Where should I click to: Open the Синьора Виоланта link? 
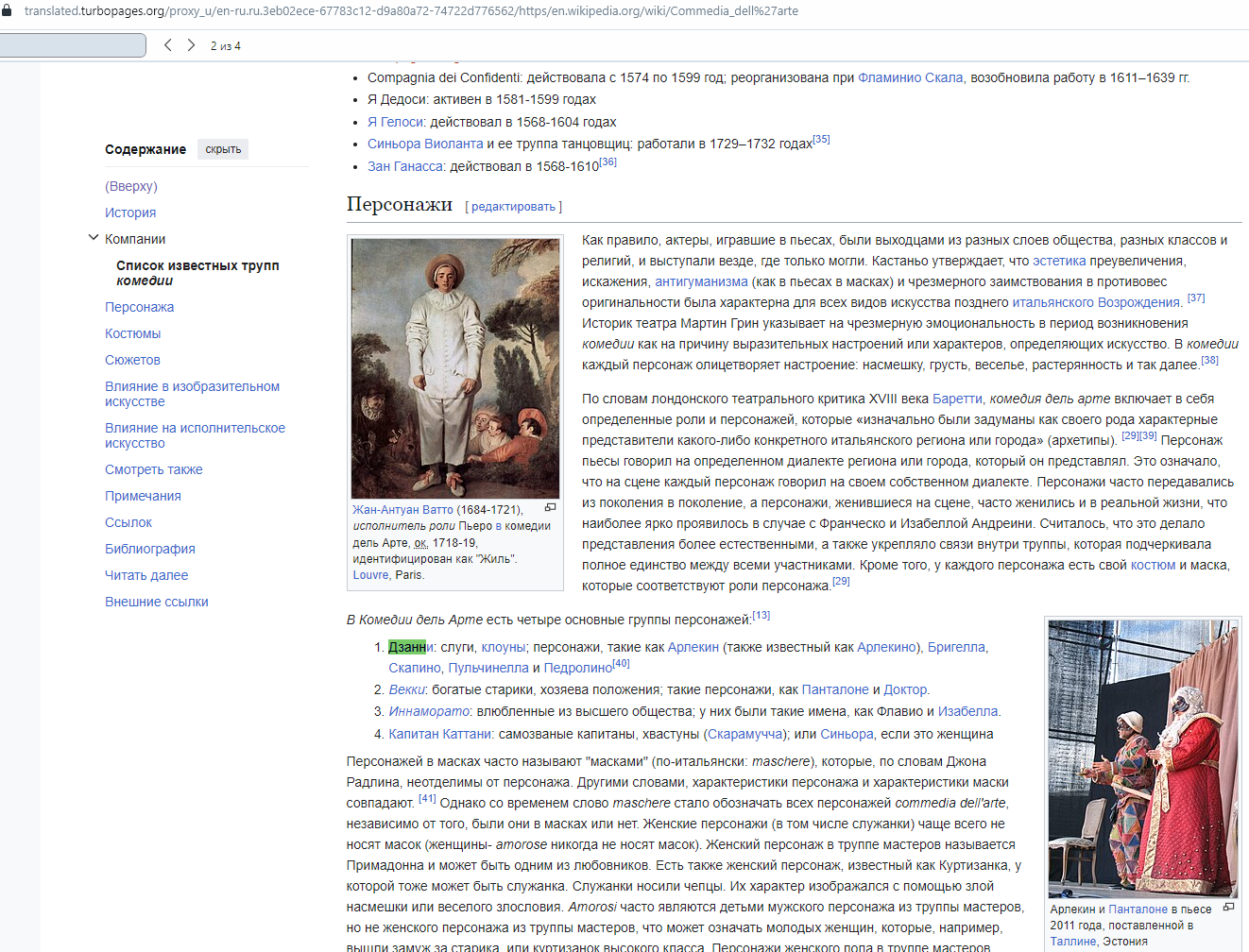tap(425, 144)
